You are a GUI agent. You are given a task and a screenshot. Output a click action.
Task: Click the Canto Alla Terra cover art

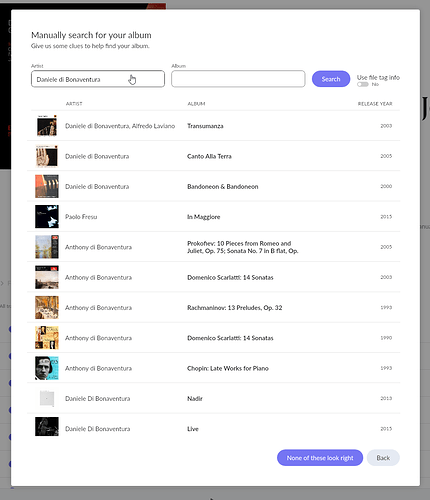[47, 156]
